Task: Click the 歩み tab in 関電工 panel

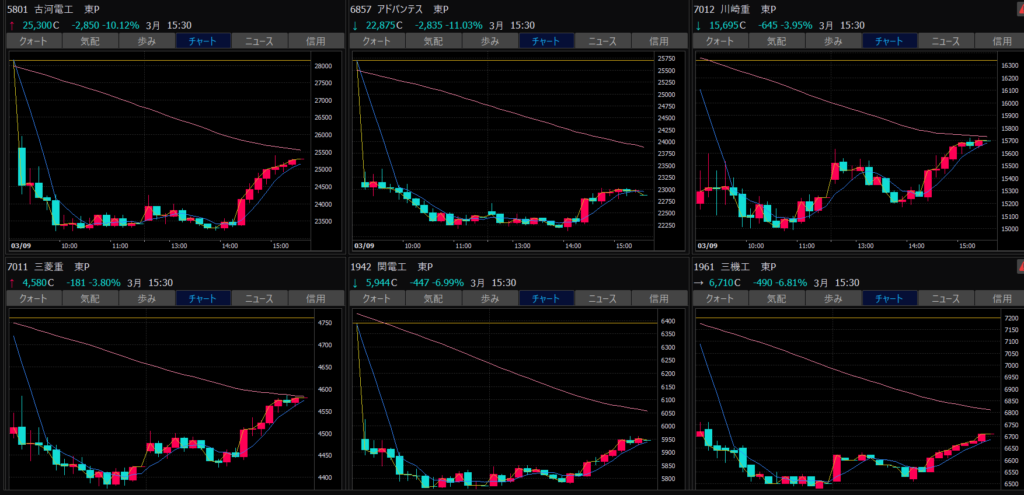Action: [489, 298]
